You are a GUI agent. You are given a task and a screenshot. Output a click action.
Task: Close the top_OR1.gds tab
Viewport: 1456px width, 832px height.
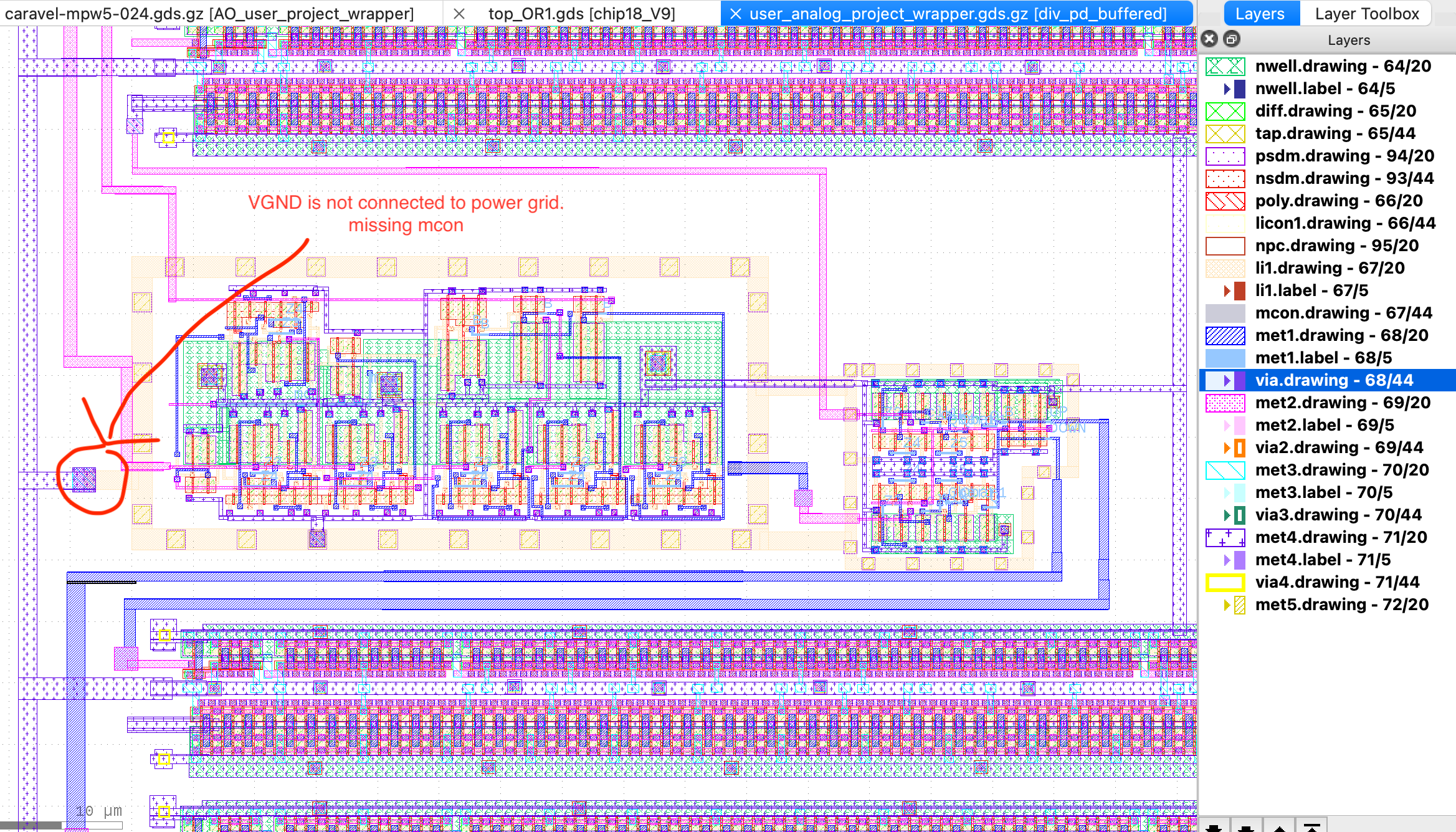pyautogui.click(x=459, y=14)
